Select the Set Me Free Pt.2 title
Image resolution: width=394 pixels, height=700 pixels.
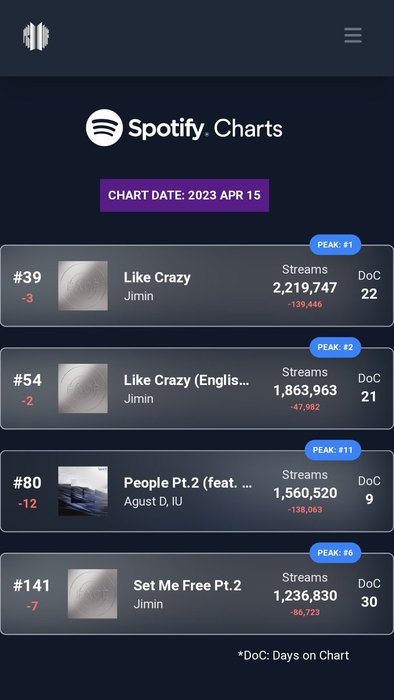[x=187, y=585]
